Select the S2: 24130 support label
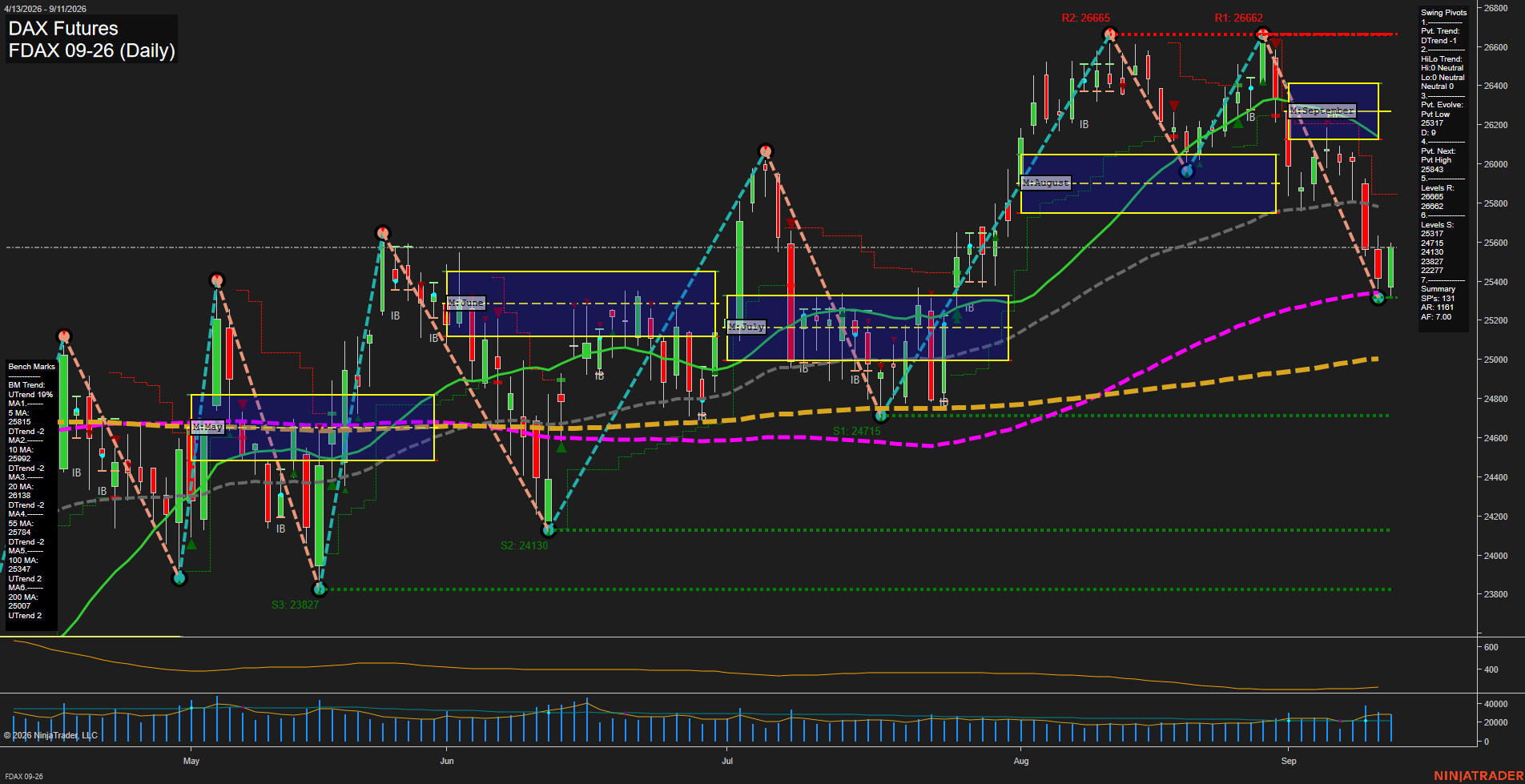 [x=524, y=545]
